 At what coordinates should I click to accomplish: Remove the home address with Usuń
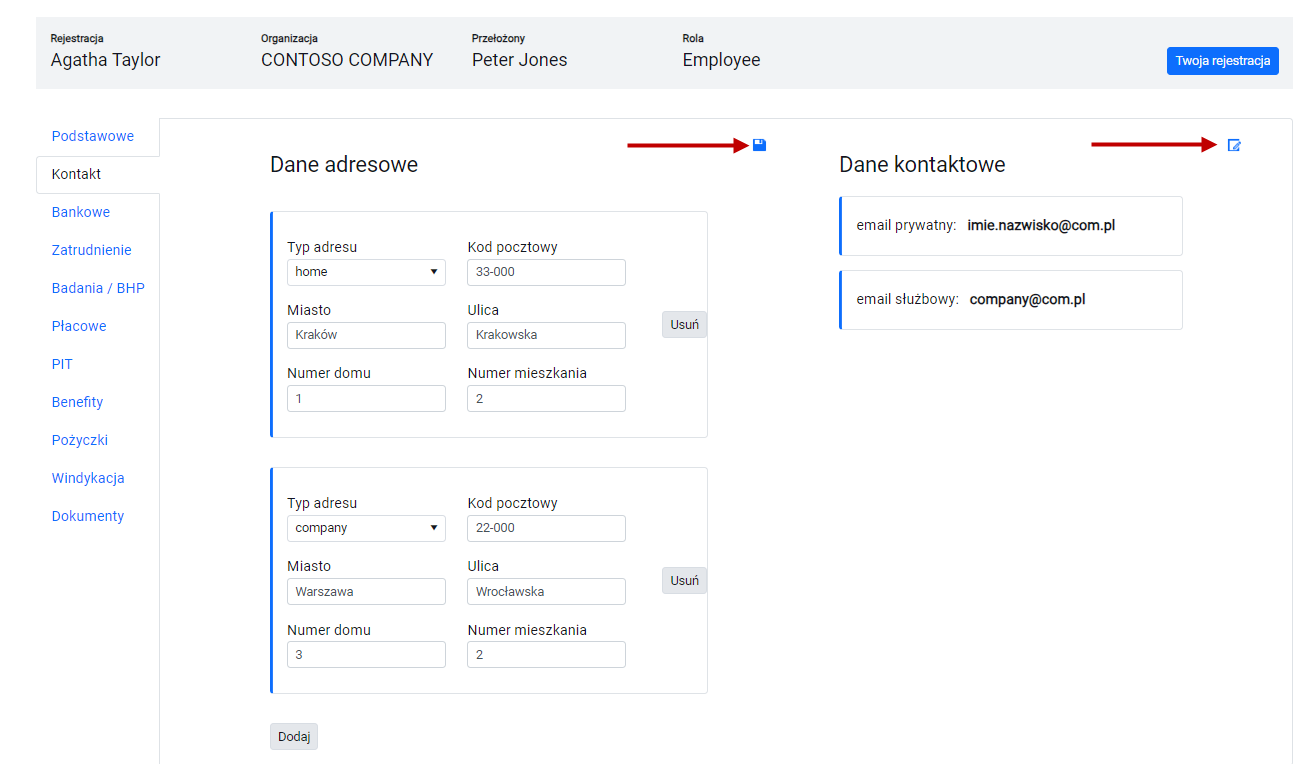click(684, 324)
